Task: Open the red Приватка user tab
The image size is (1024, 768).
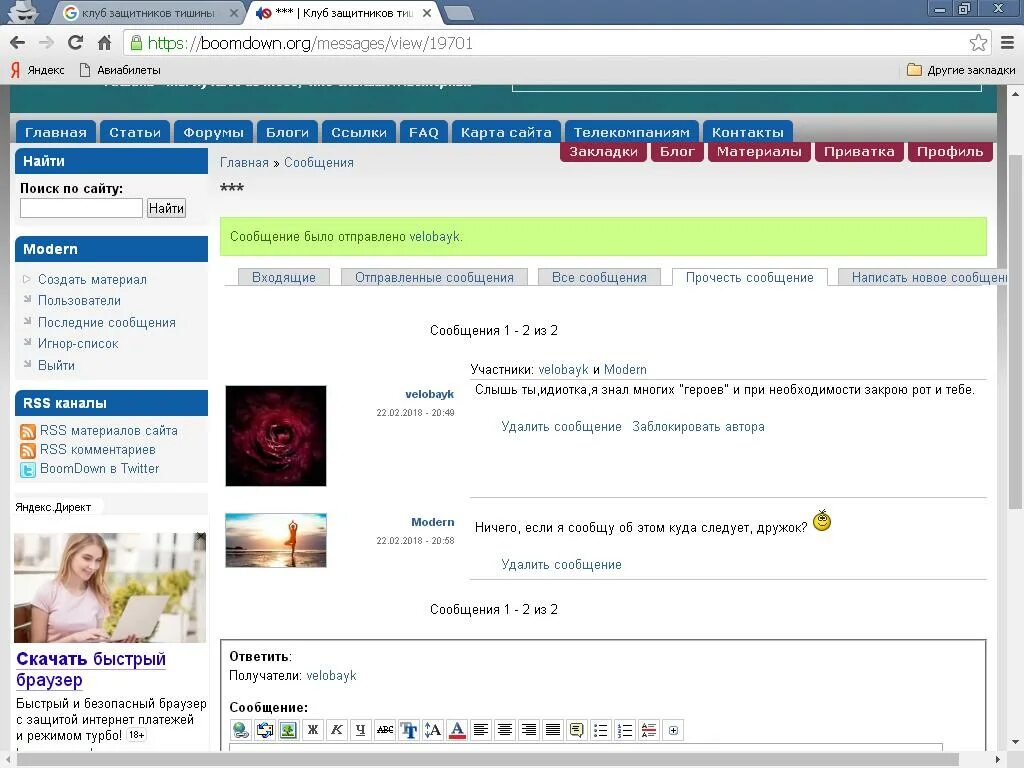Action: [859, 152]
